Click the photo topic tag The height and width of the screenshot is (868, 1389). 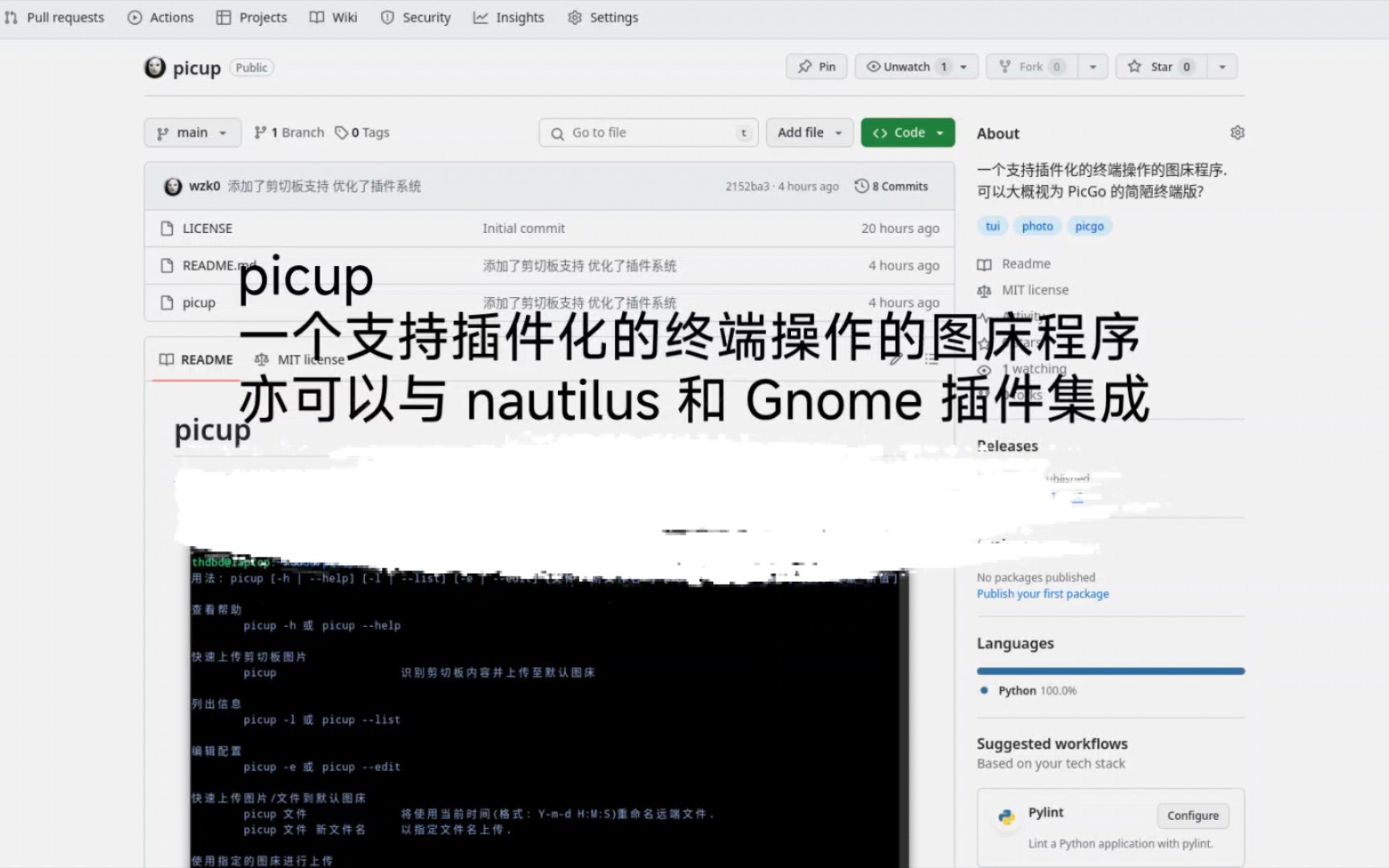click(1038, 227)
